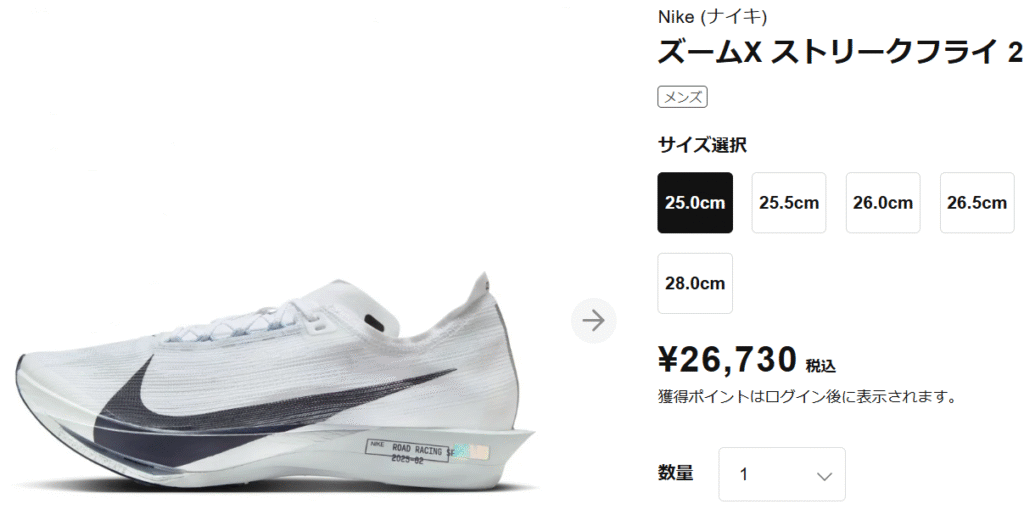1024x515 pixels.
Task: Click the ¥26,730 price text
Action: tap(728, 359)
